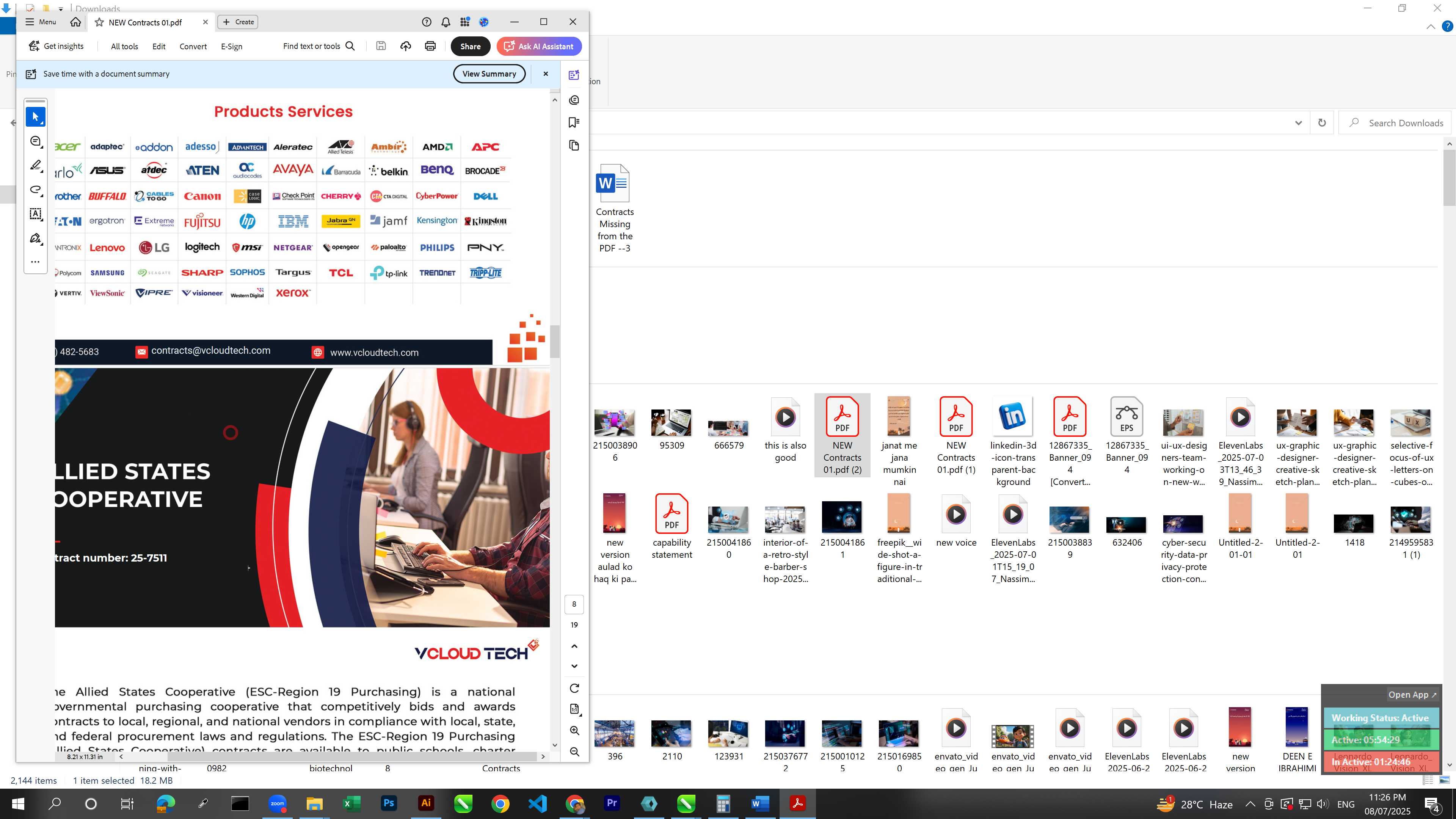Open the Edit tool
This screenshot has width=1456, height=819.
(159, 46)
